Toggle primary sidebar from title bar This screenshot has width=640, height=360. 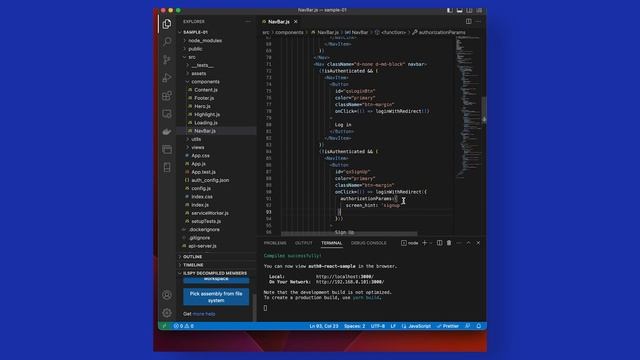coord(450,10)
